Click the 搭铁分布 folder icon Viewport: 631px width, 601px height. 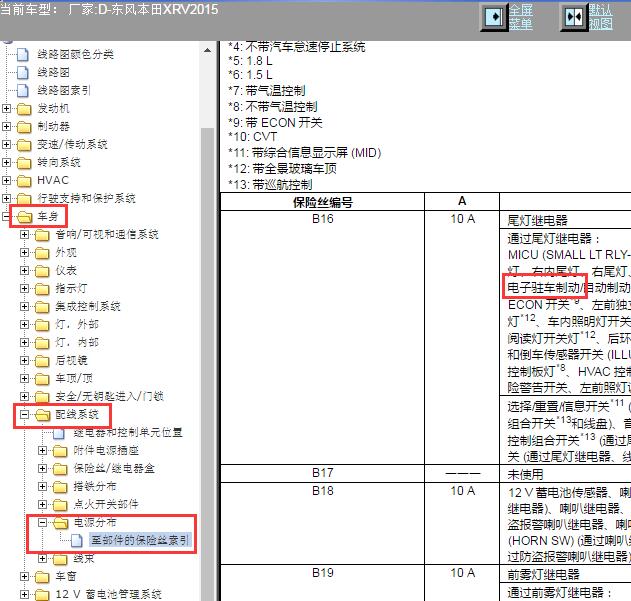tap(60, 487)
